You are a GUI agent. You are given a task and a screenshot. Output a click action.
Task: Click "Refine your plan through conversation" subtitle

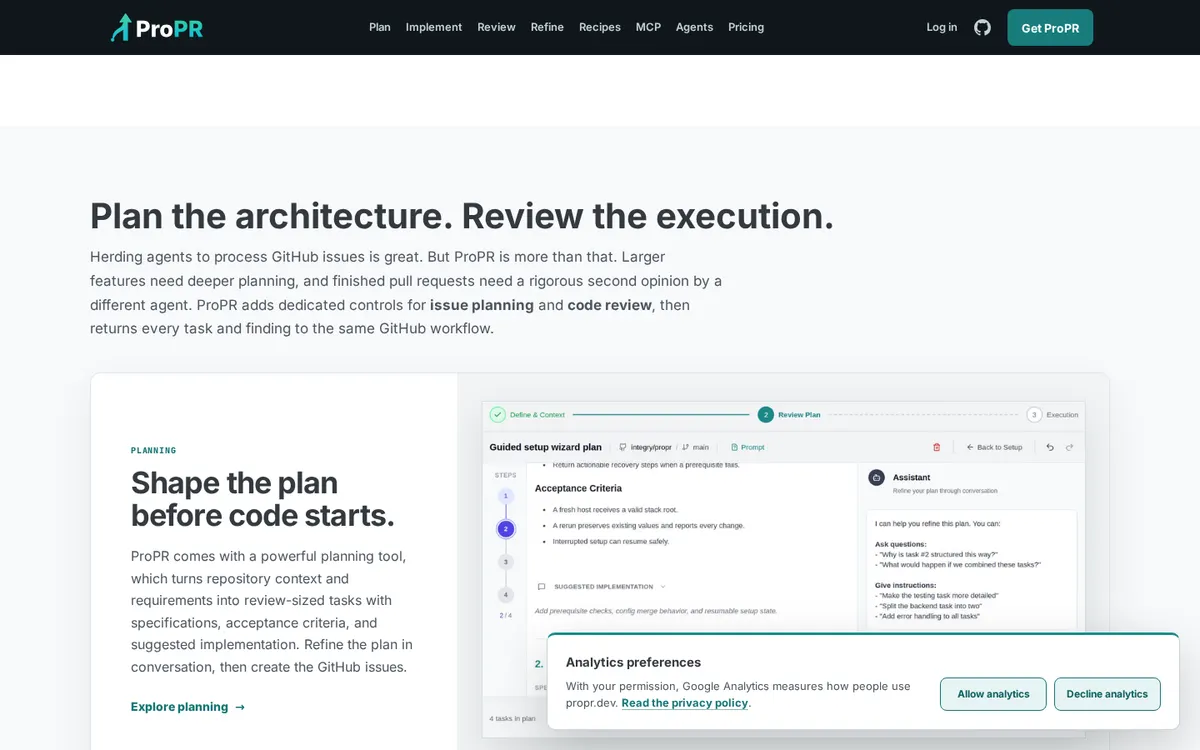click(x=945, y=491)
